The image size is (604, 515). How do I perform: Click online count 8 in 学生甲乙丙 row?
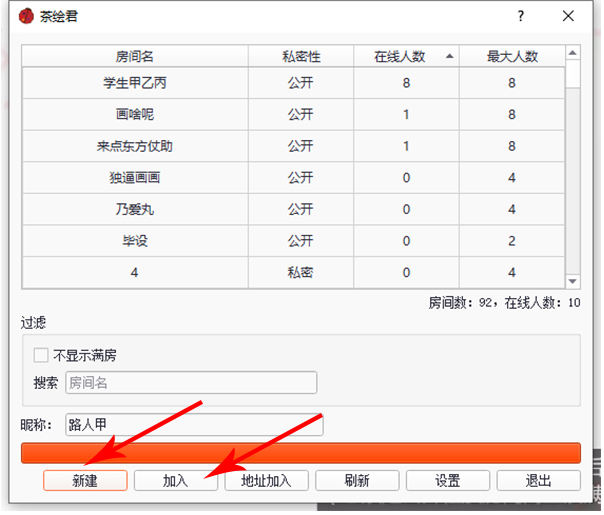(x=406, y=83)
